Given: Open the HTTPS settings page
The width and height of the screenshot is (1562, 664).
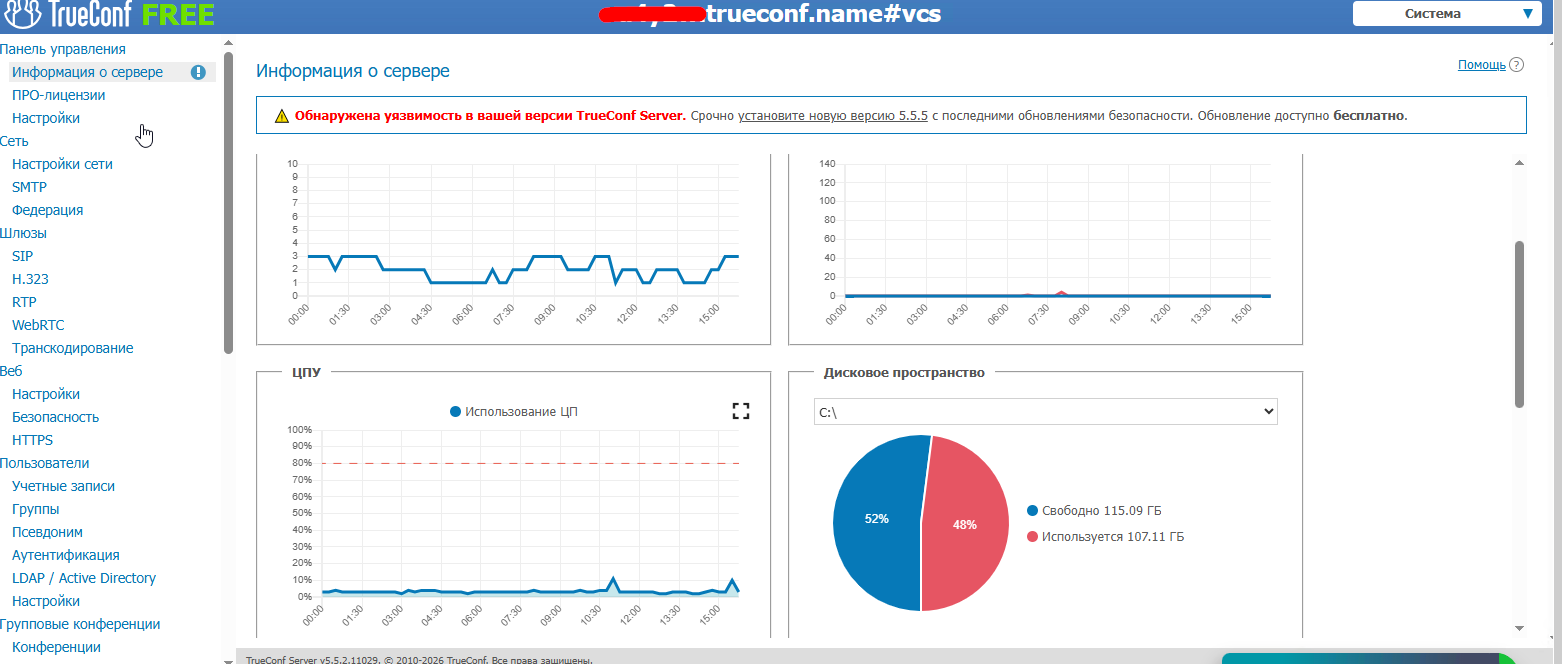Looking at the screenshot, I should [32, 440].
